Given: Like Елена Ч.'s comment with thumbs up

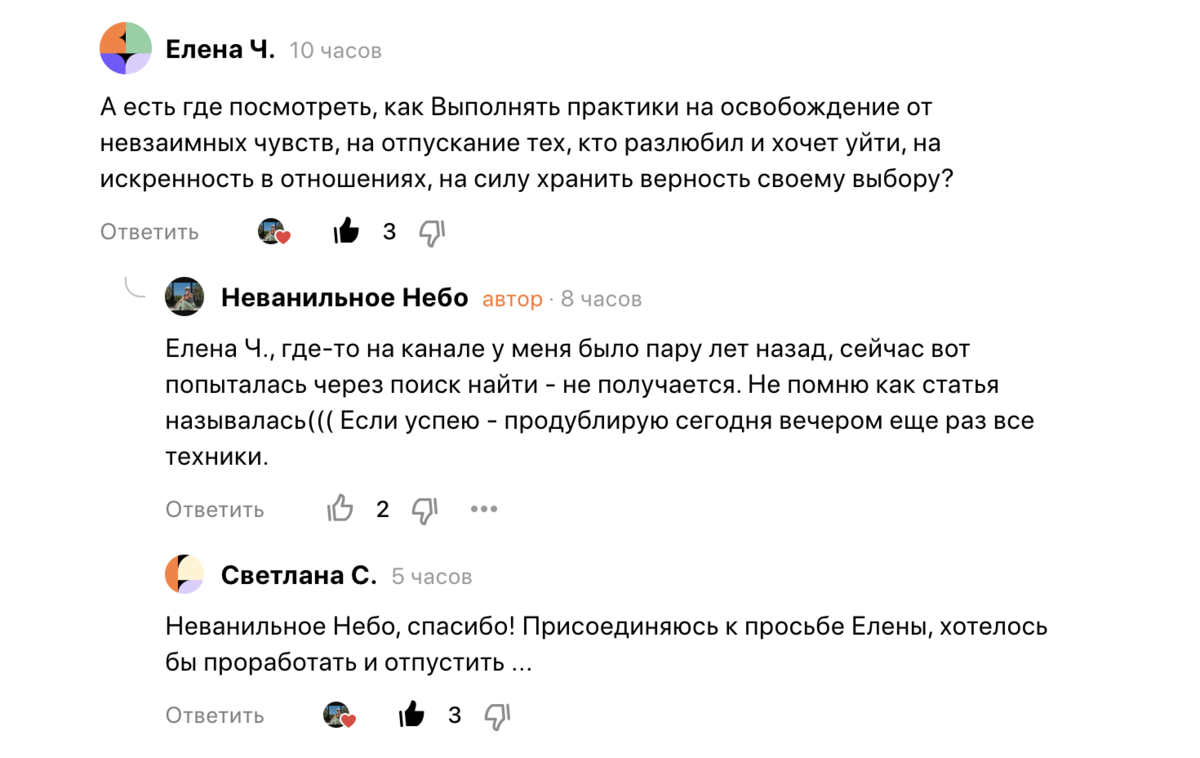Looking at the screenshot, I should (345, 231).
